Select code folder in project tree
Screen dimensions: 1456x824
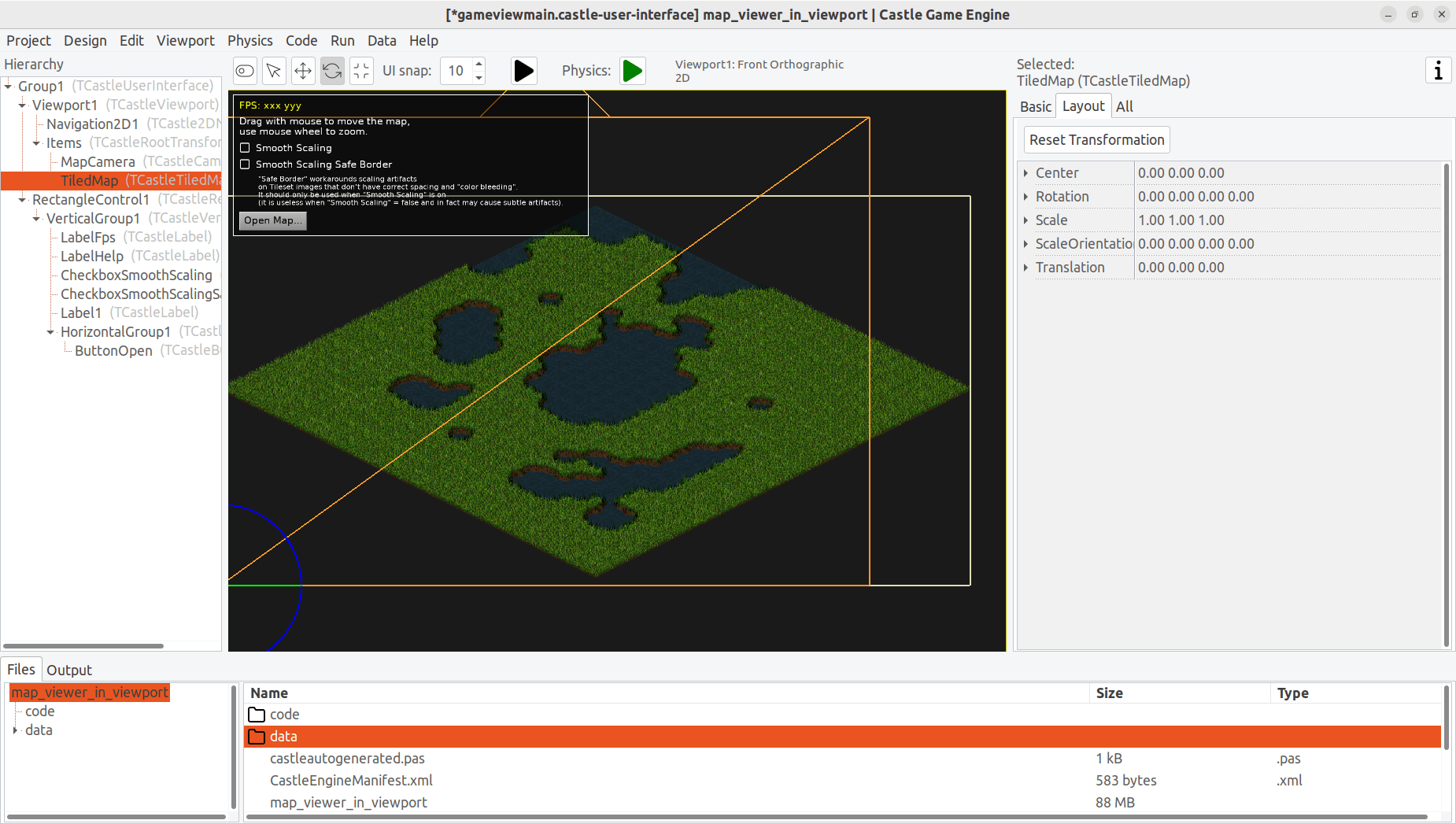pyautogui.click(x=39, y=711)
